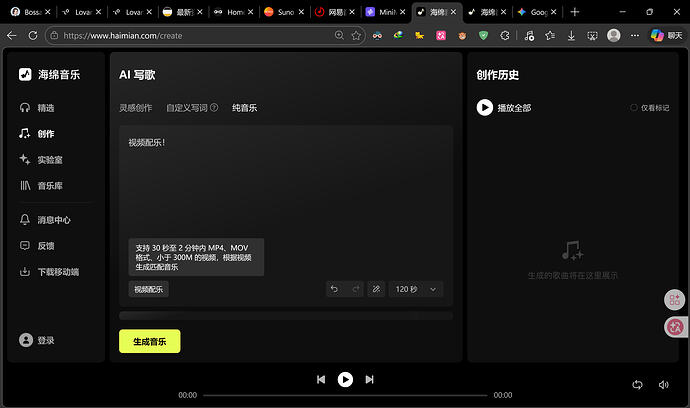Click the 登录 login button

[x=37, y=340]
